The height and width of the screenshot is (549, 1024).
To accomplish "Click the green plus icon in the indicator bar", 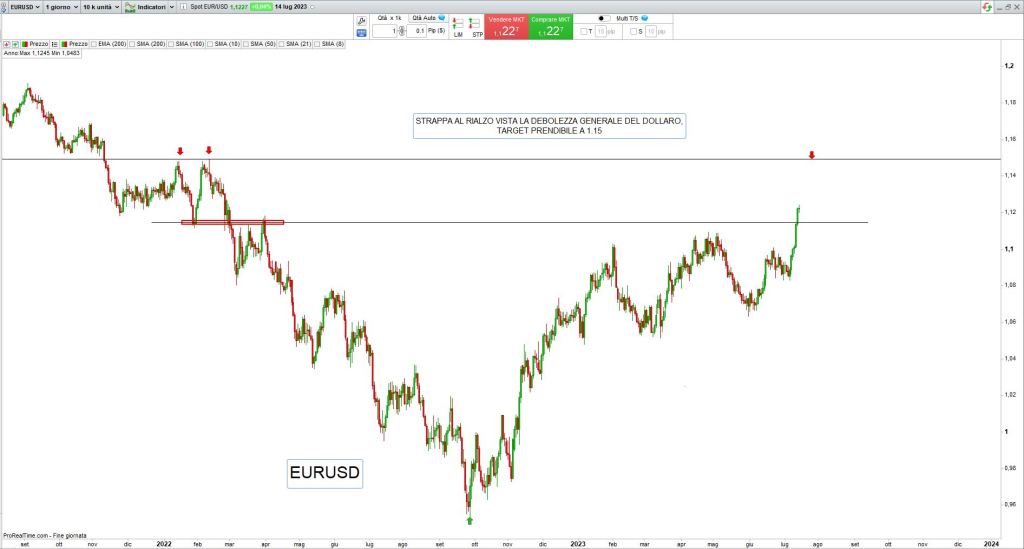I will pos(15,44).
